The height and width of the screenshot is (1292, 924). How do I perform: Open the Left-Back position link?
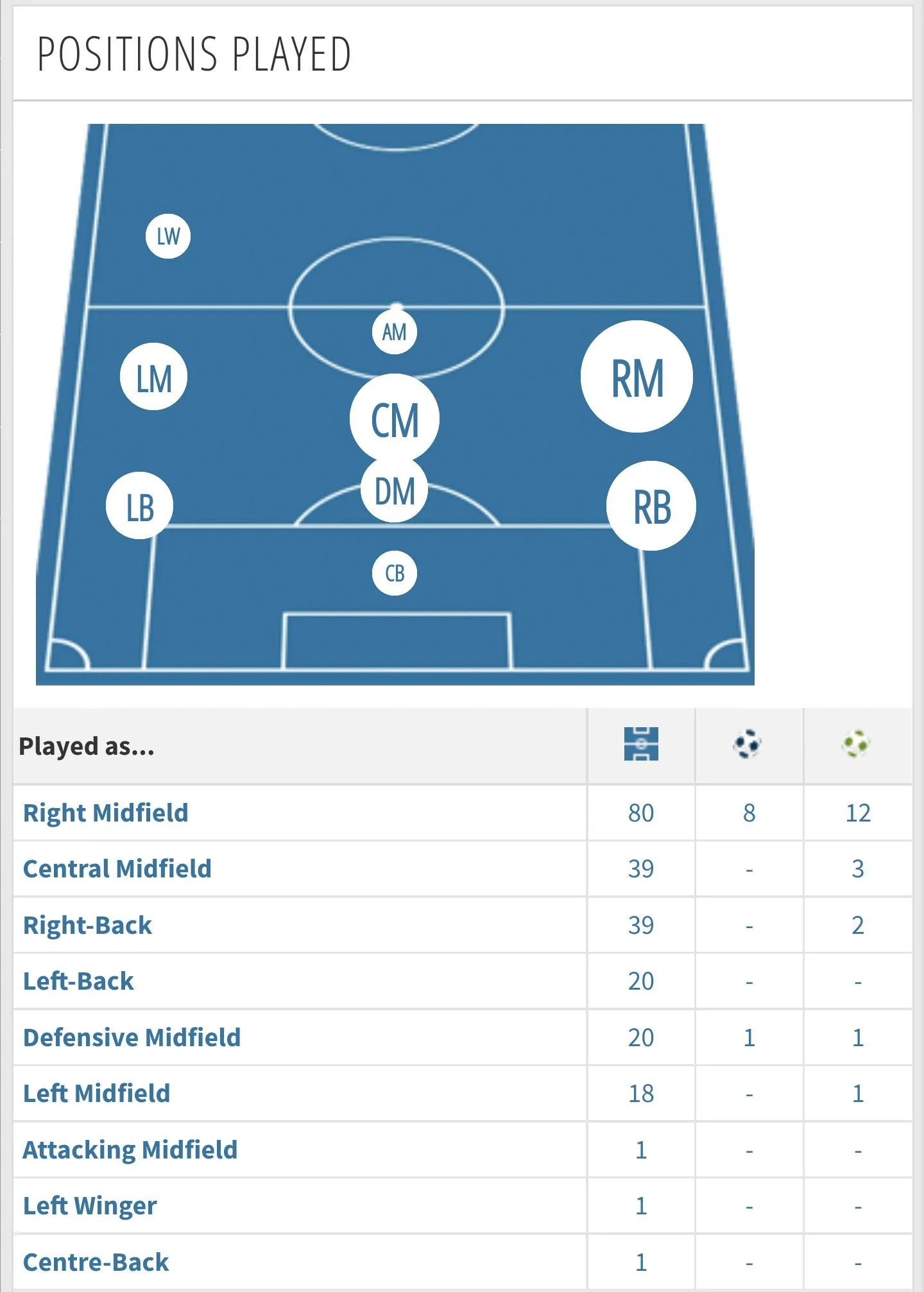(x=79, y=981)
